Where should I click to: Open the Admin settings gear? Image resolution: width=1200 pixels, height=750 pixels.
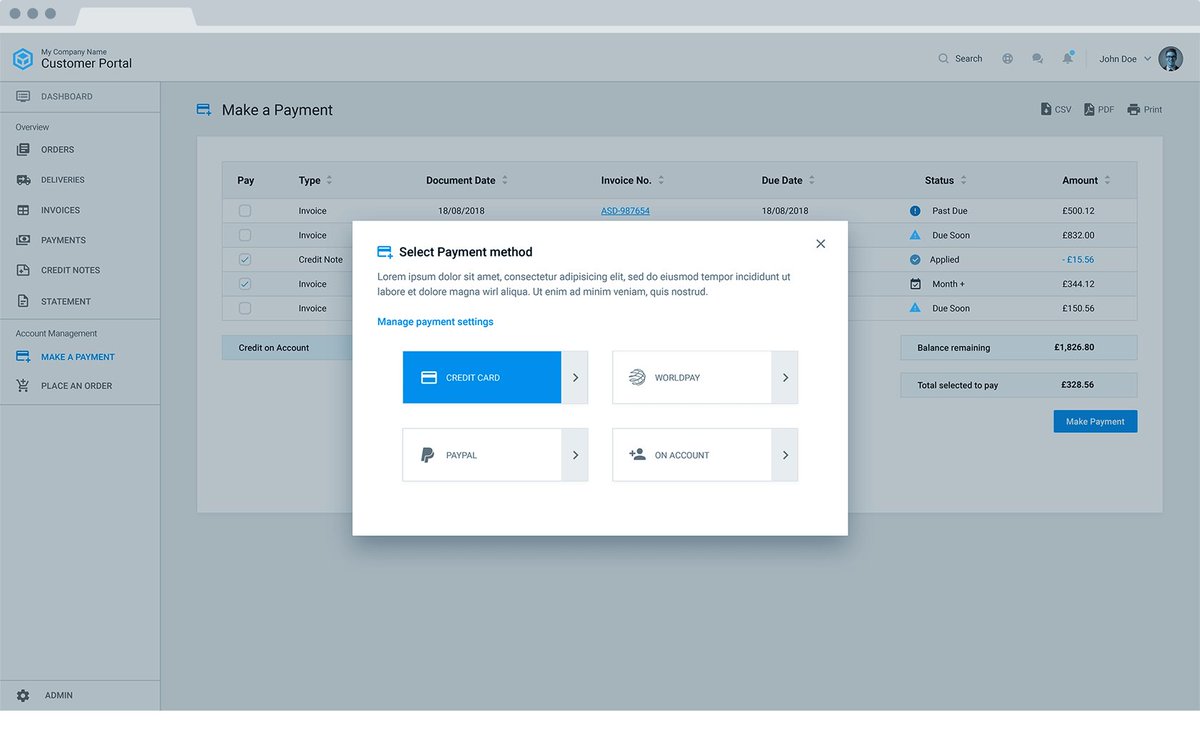[x=22, y=694]
